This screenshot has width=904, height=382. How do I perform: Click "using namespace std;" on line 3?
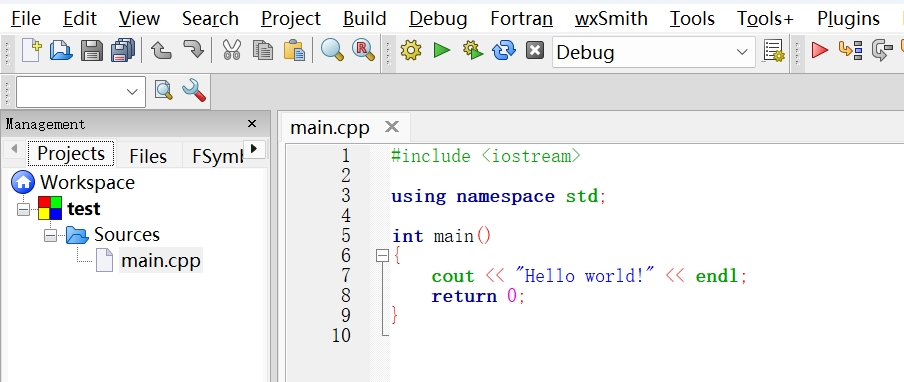pos(499,196)
